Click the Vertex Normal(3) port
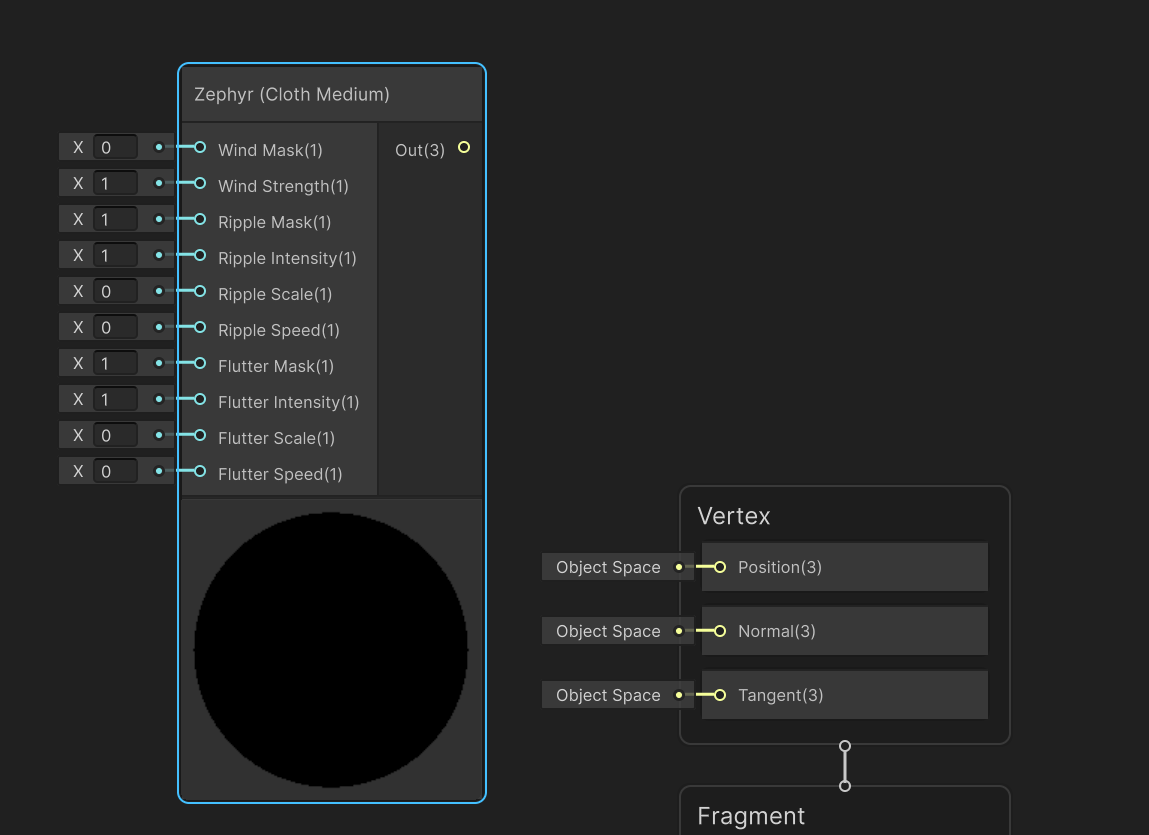The width and height of the screenshot is (1149, 835). point(719,631)
